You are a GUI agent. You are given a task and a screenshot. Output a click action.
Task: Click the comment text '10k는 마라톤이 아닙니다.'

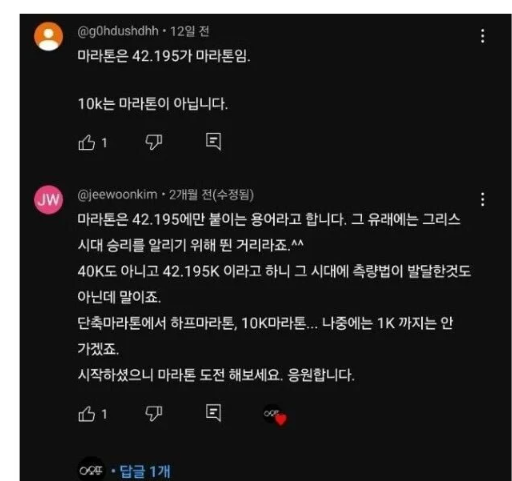click(153, 104)
